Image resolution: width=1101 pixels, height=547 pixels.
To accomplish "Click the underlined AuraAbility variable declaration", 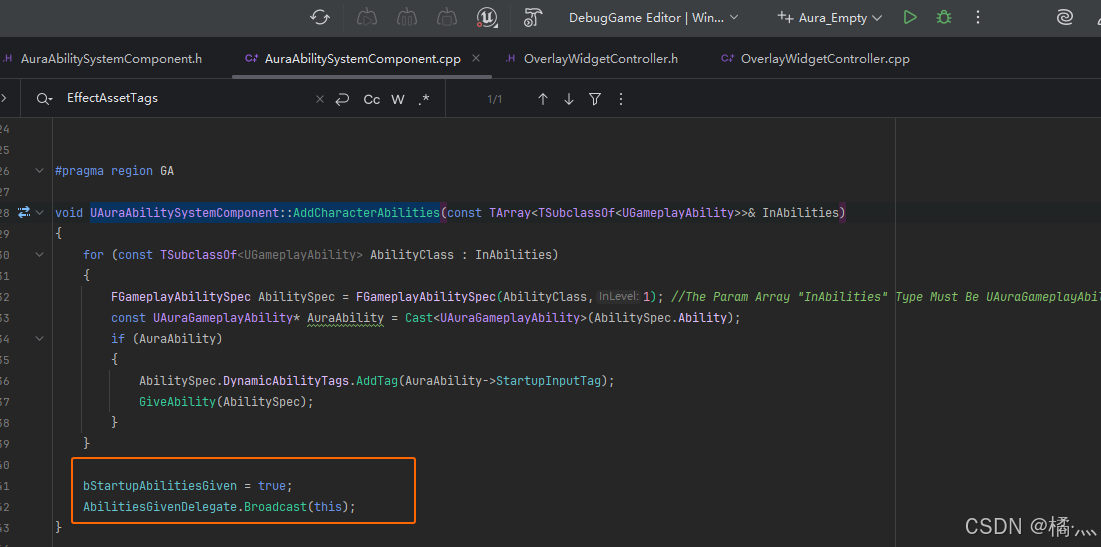I will tap(345, 318).
